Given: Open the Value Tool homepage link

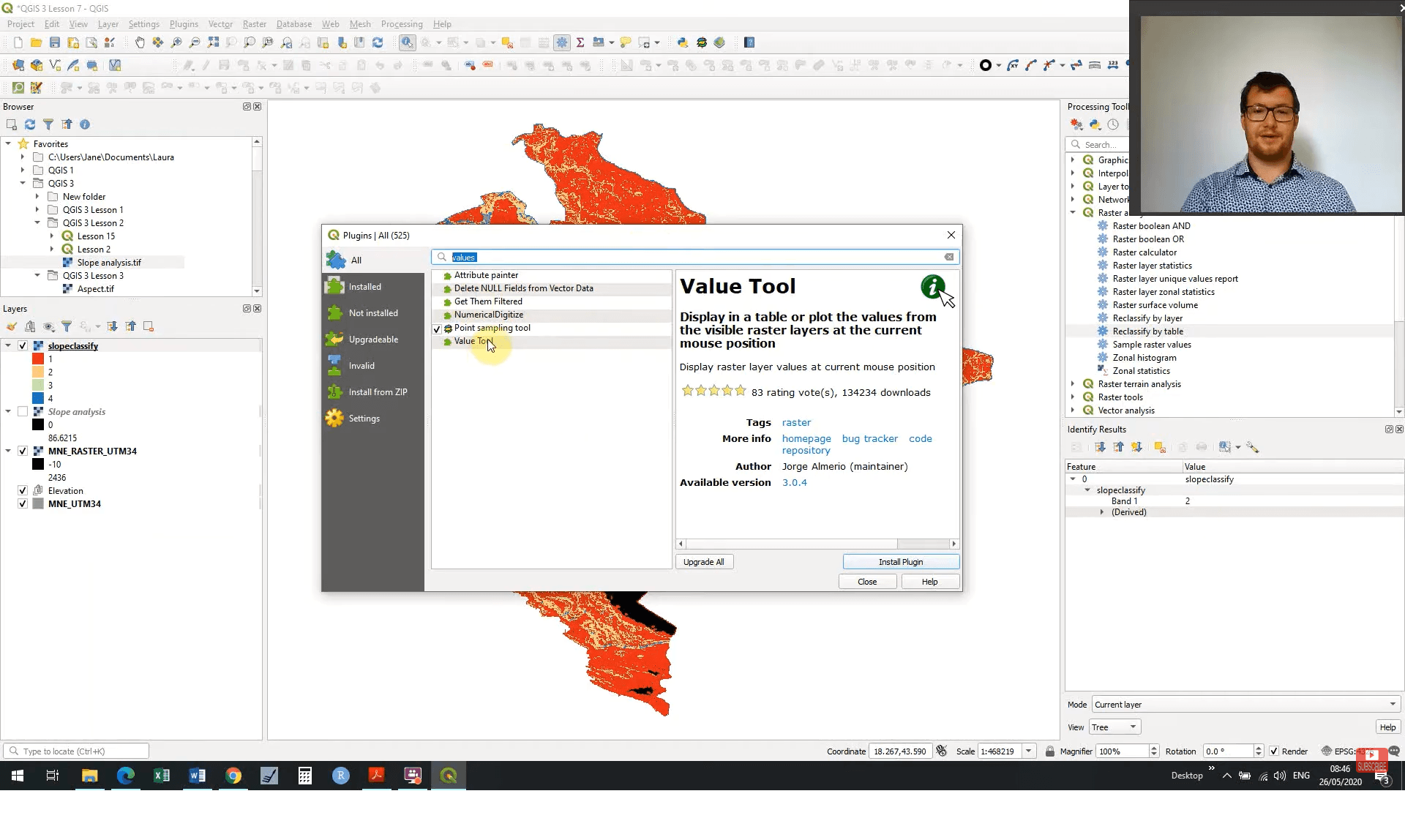Looking at the screenshot, I should (806, 439).
